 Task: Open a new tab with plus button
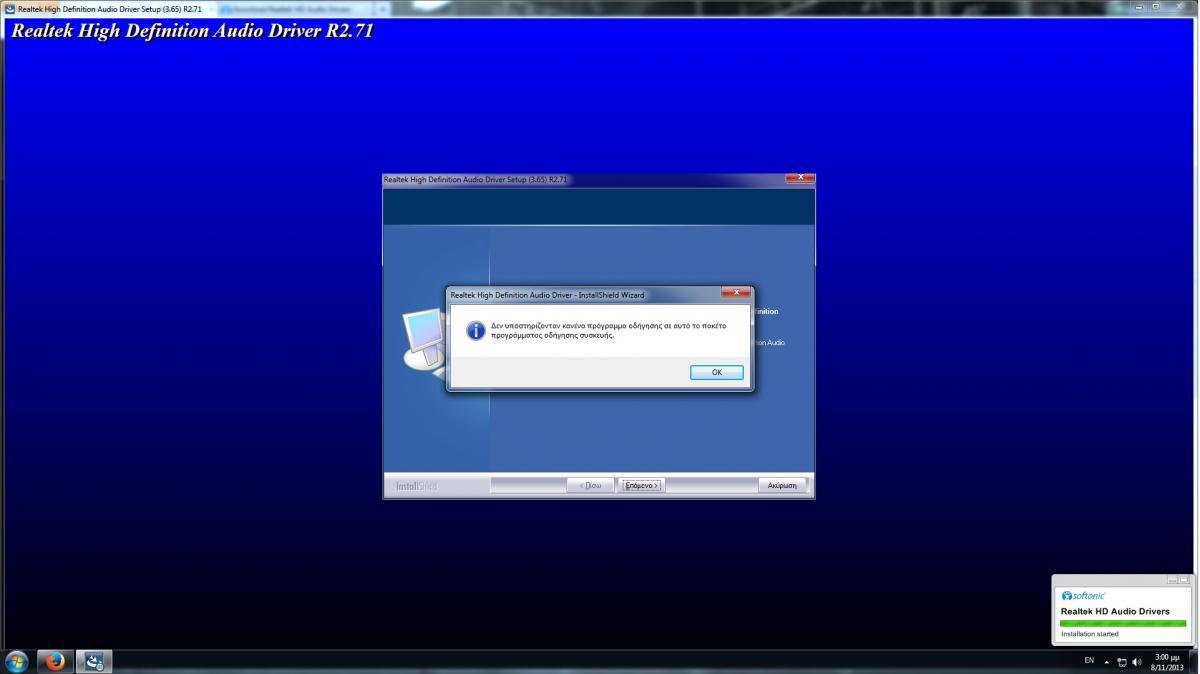click(384, 8)
